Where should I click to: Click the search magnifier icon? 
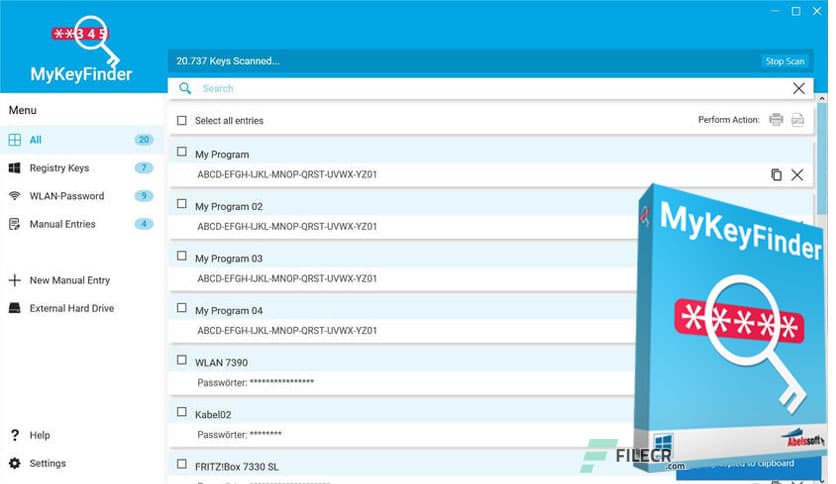click(185, 88)
